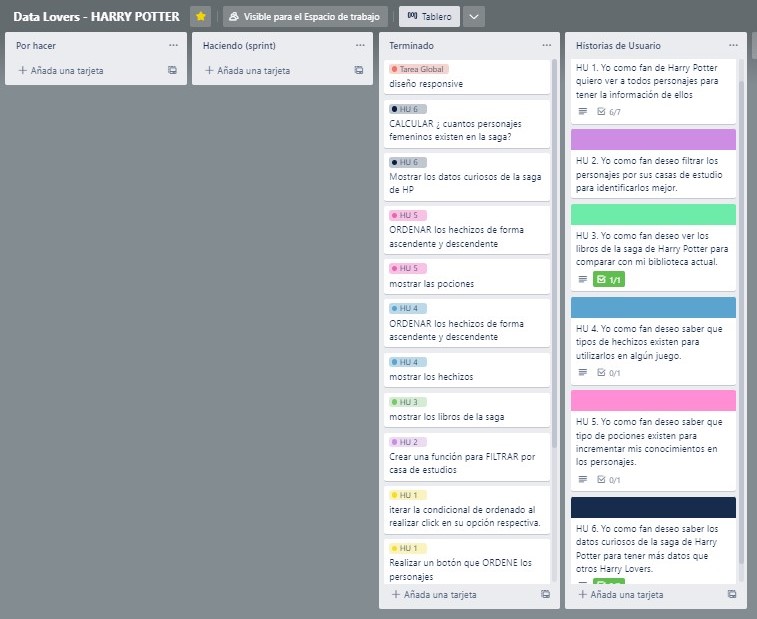
Task: Open mostrar los hechizos card
Action: pos(467,369)
